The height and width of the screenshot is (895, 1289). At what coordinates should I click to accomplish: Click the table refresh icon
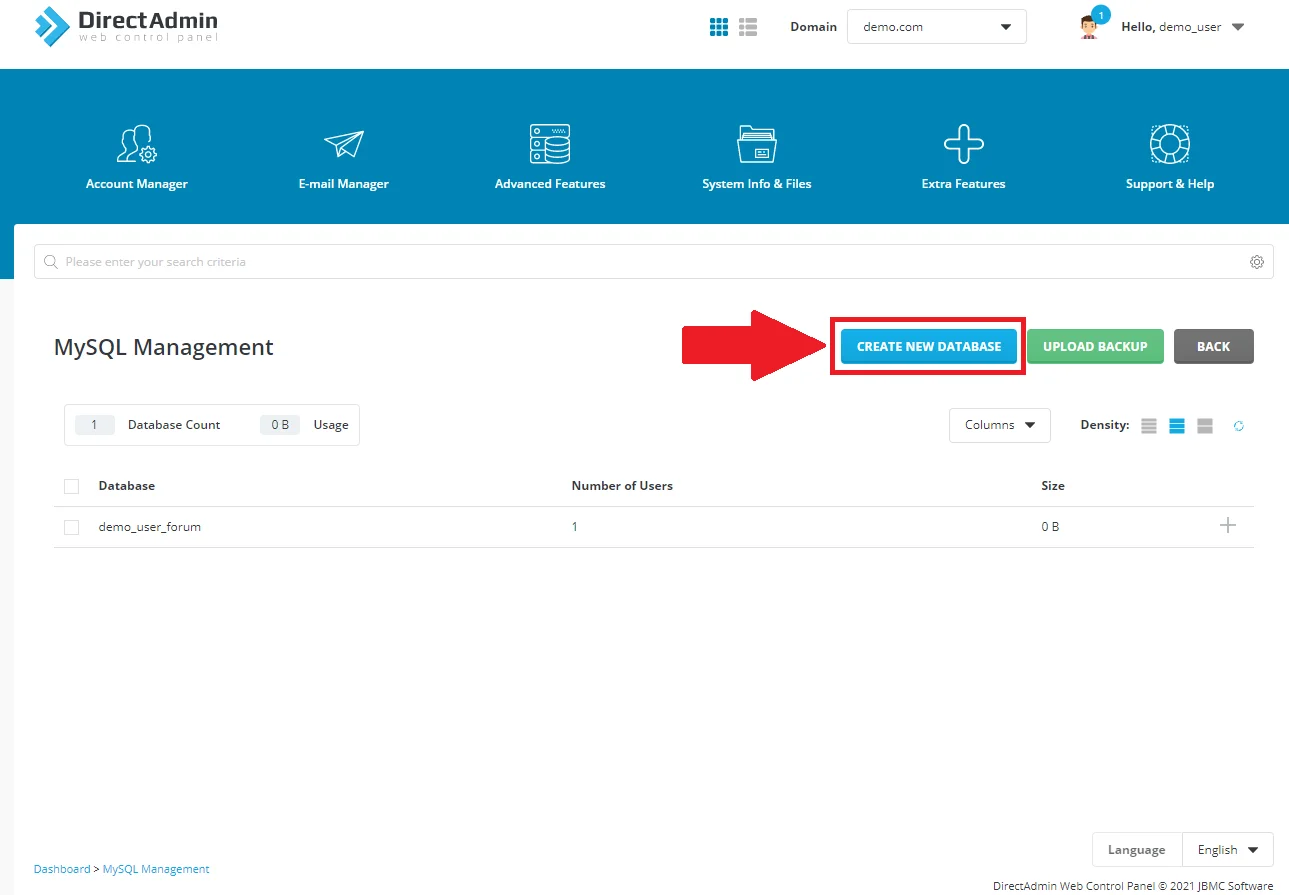click(1238, 426)
